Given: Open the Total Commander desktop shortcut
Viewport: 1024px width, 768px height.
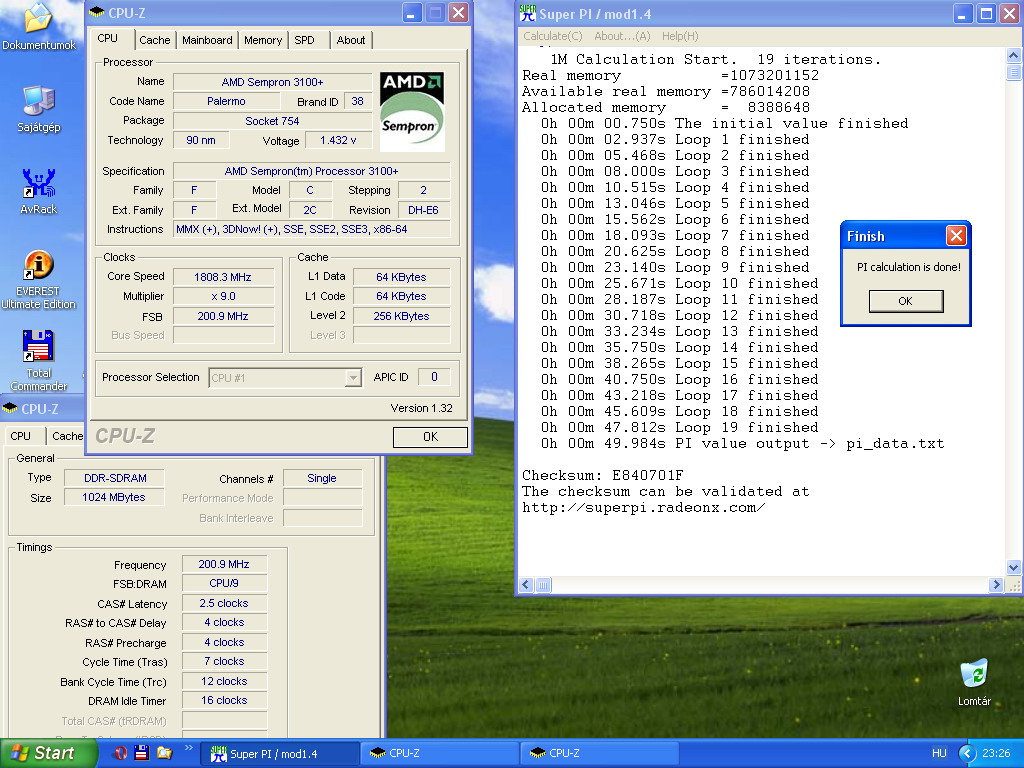Looking at the screenshot, I should point(38,345).
